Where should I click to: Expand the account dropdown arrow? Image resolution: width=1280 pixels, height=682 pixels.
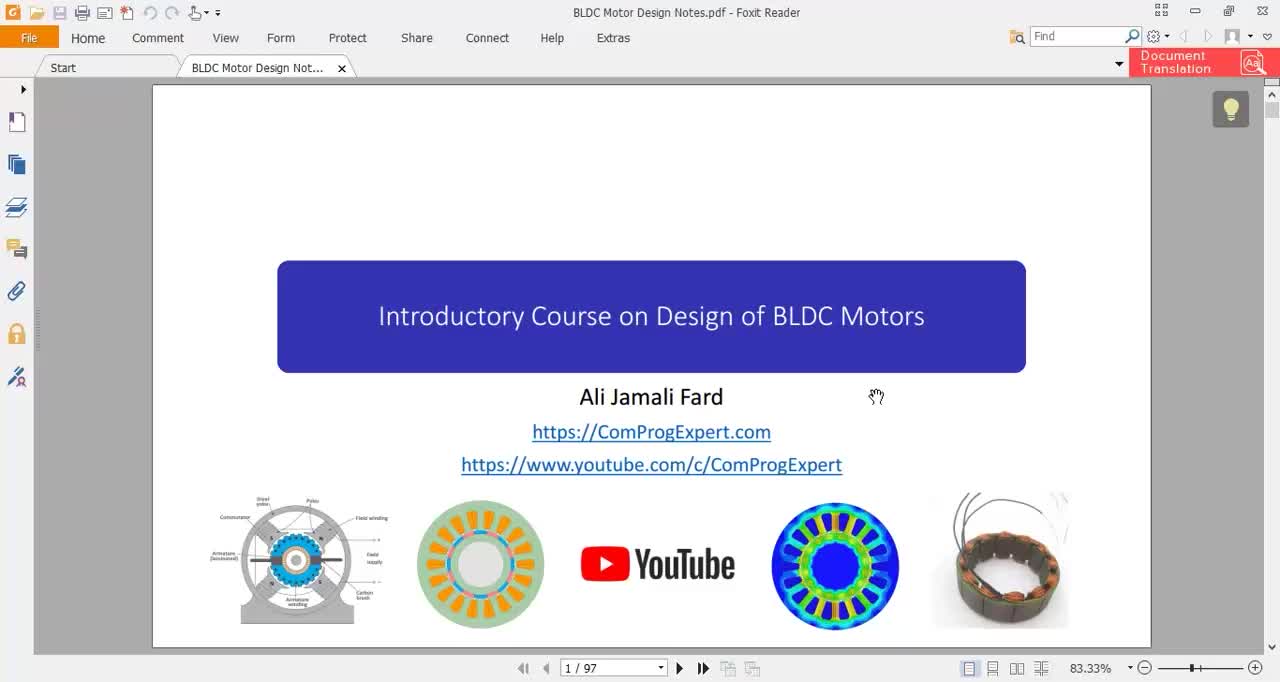tap(1250, 37)
